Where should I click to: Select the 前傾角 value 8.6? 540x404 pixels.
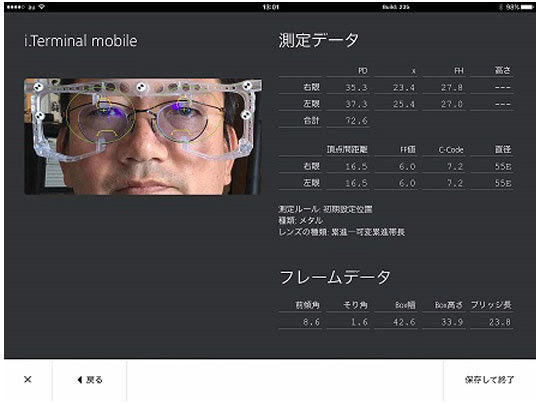311,322
